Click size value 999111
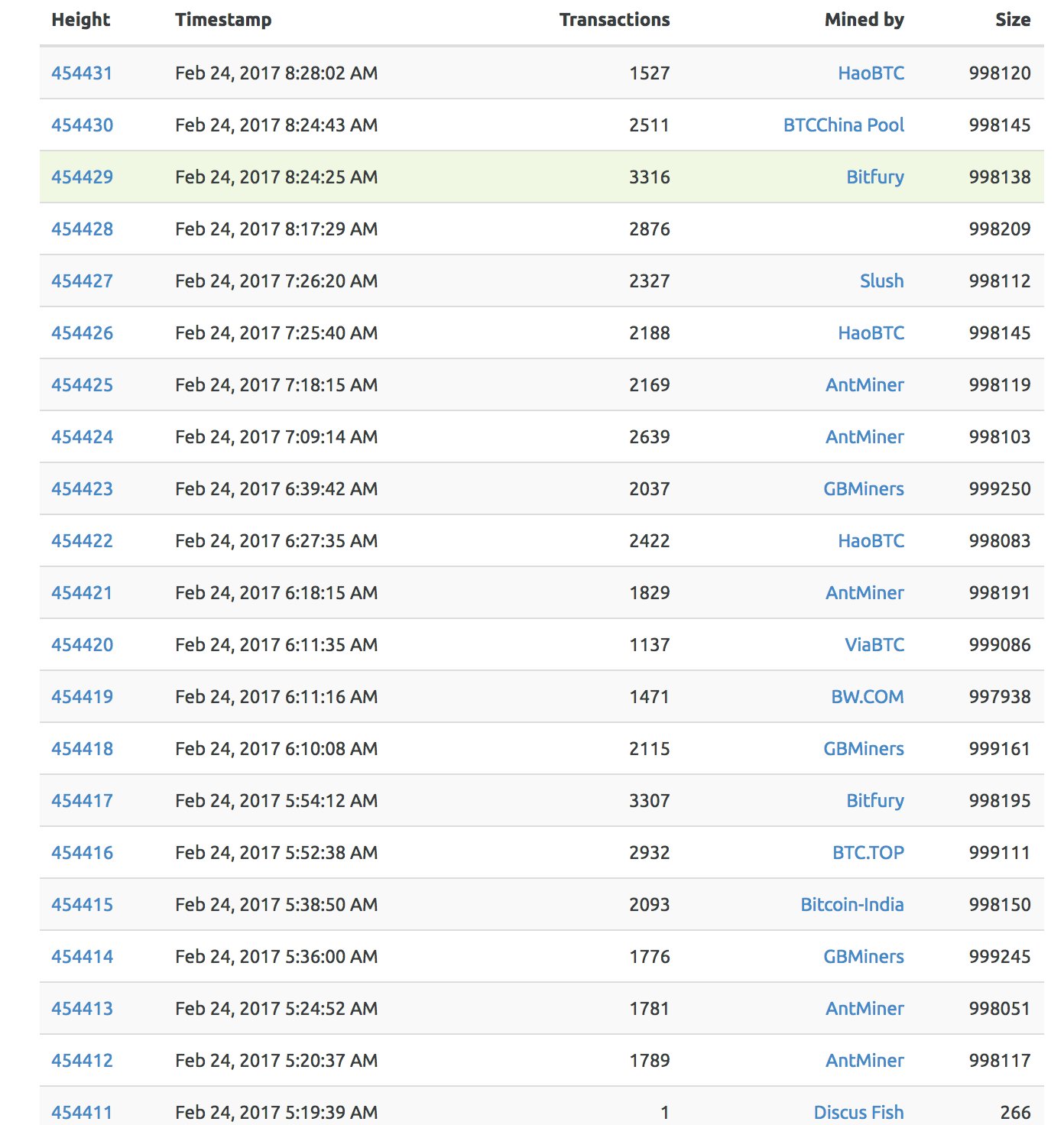The width and height of the screenshot is (1064, 1125). 1000,853
